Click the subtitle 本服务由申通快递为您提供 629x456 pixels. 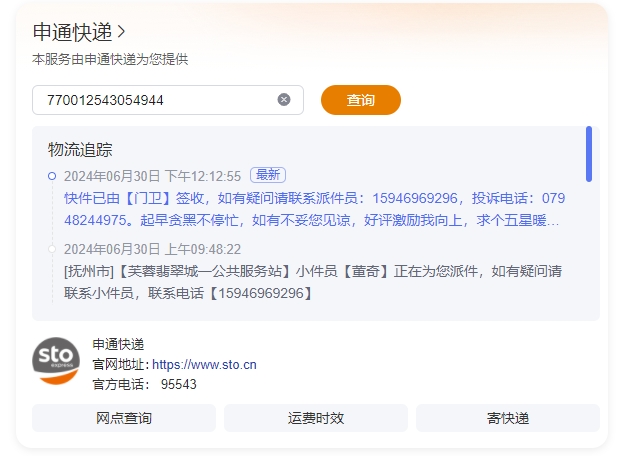tap(110, 59)
